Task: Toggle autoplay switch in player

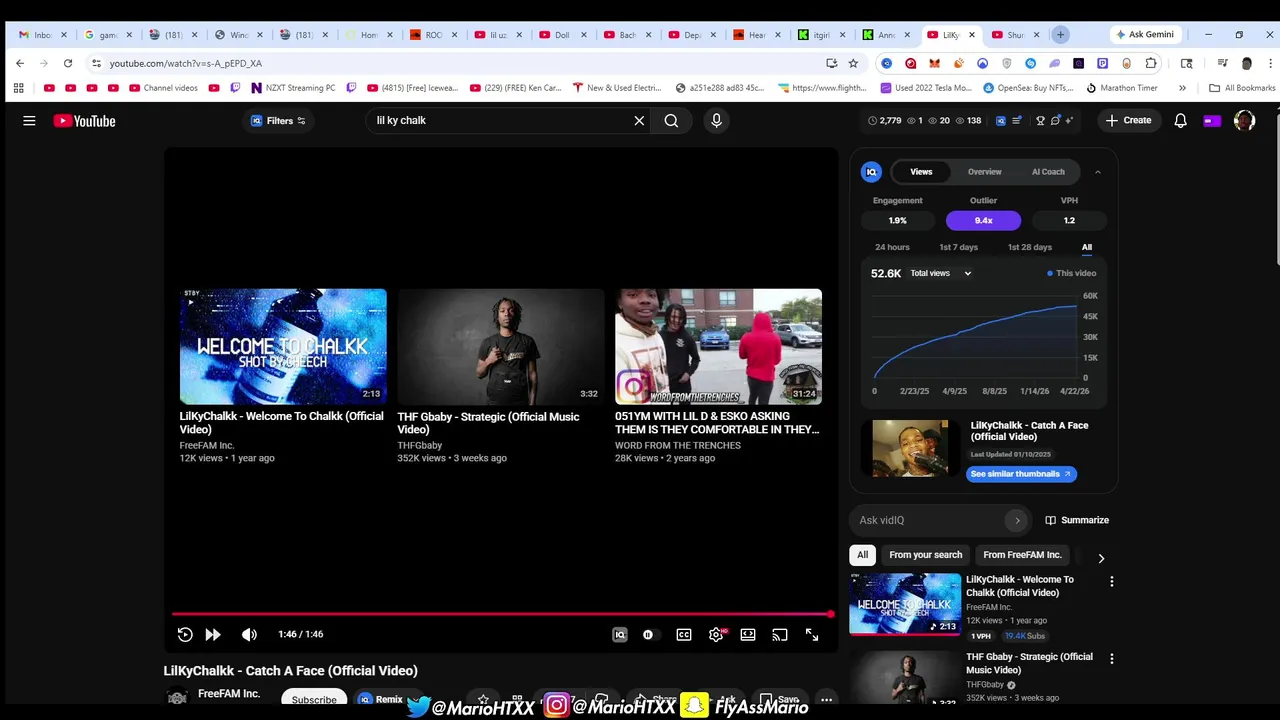Action: coord(649,634)
